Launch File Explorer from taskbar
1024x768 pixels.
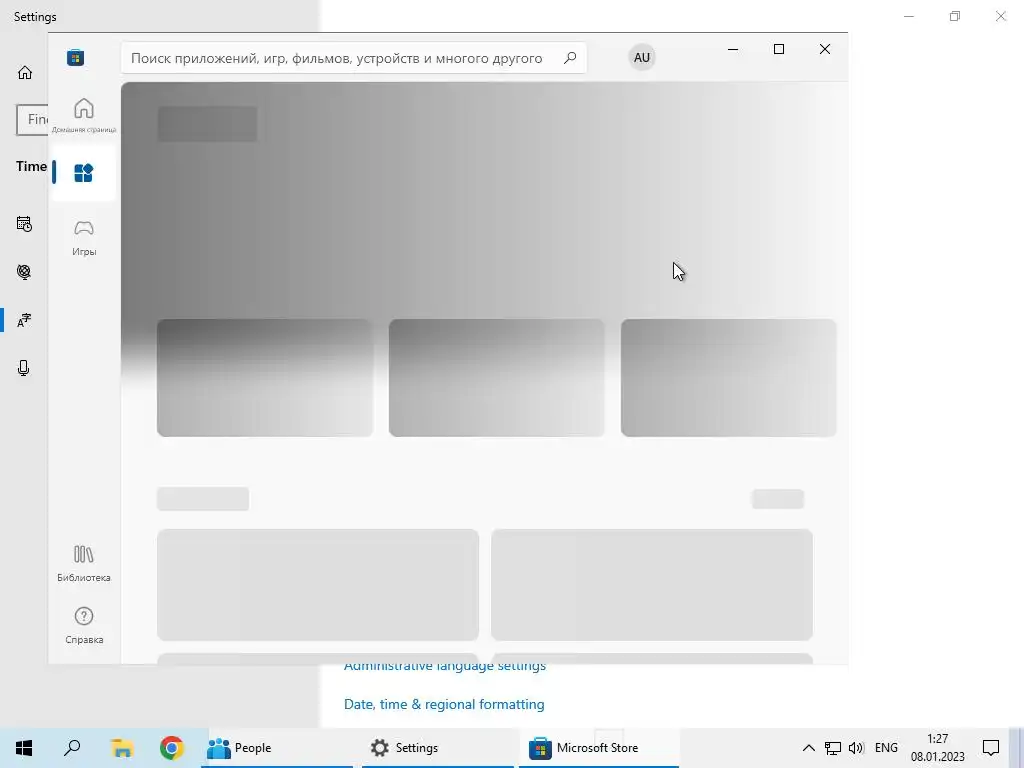(121, 748)
